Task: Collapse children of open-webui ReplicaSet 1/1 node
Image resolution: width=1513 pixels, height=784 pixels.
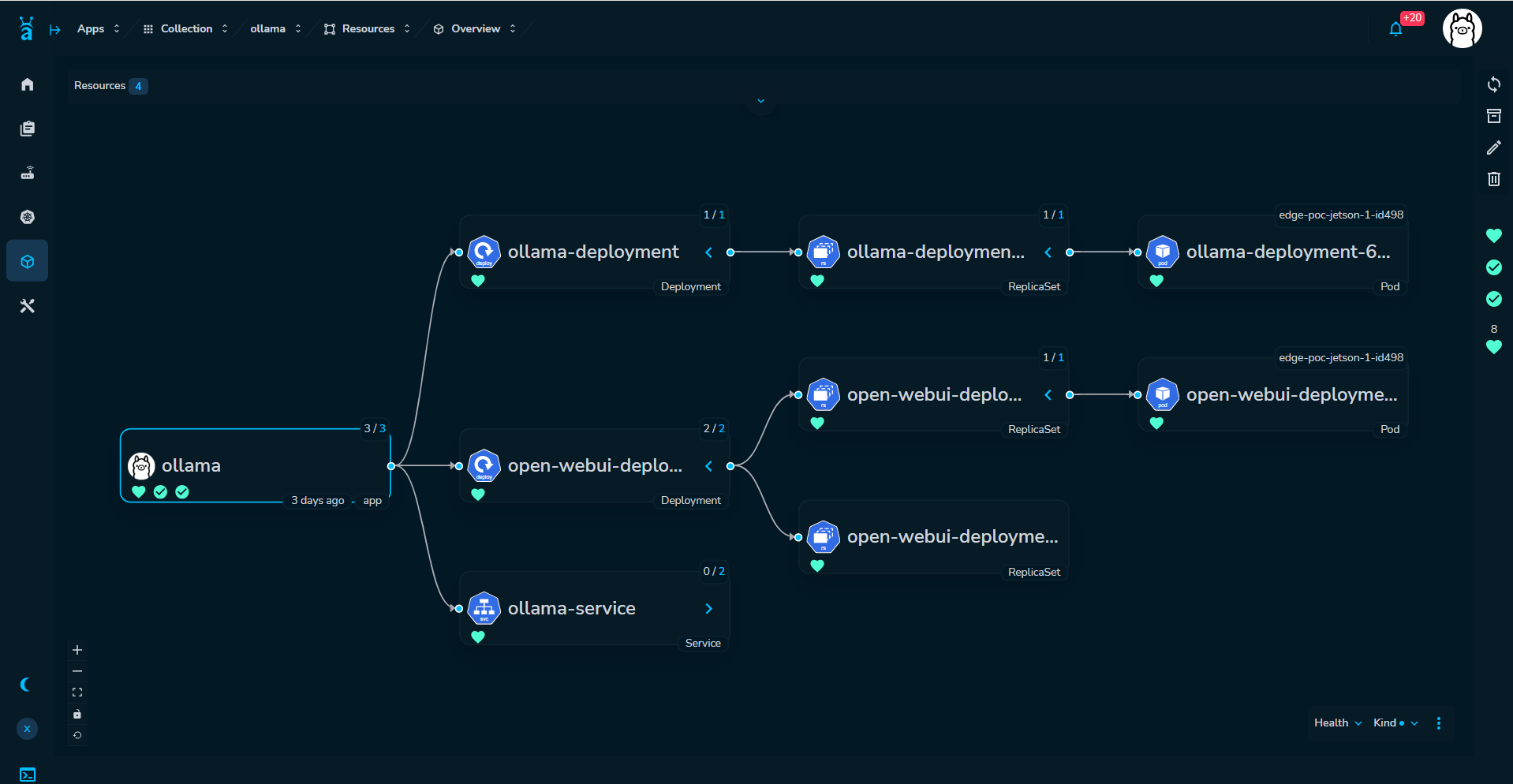Action: coord(1048,395)
